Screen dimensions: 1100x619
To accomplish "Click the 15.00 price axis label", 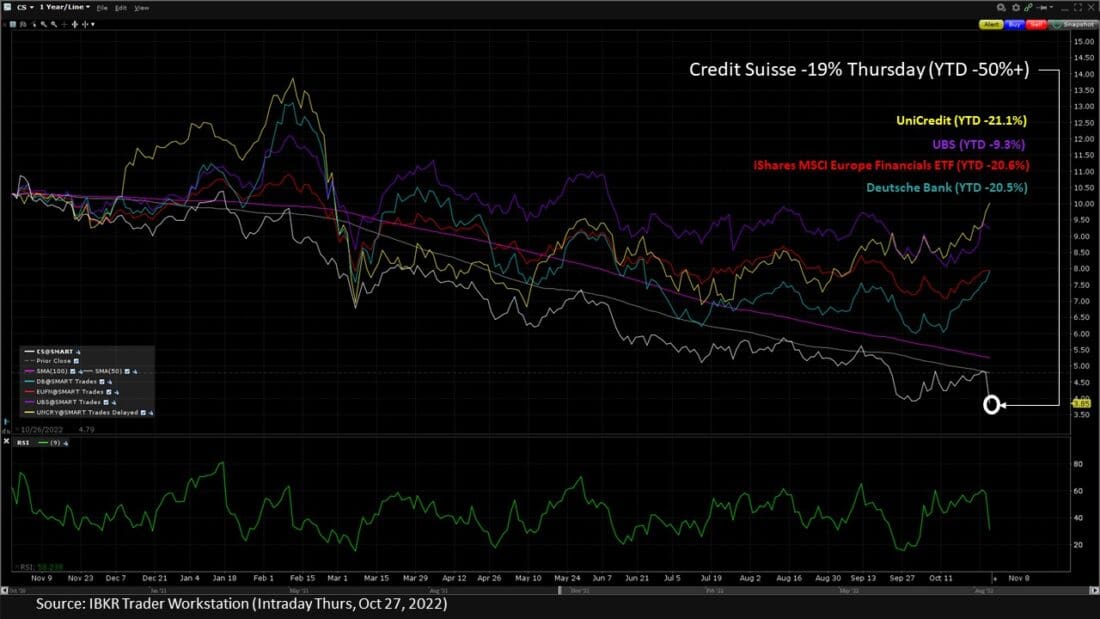I will [1084, 41].
